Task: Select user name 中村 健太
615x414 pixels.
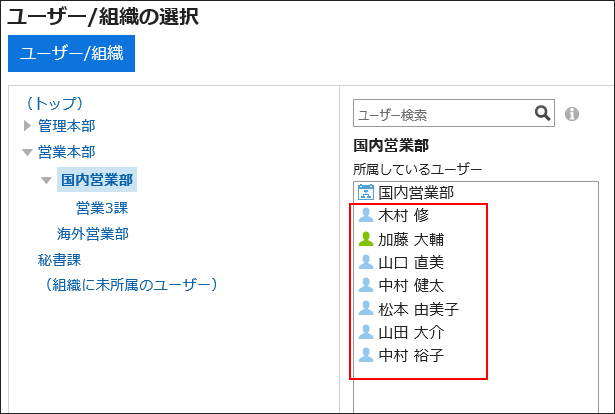Action: [x=411, y=285]
